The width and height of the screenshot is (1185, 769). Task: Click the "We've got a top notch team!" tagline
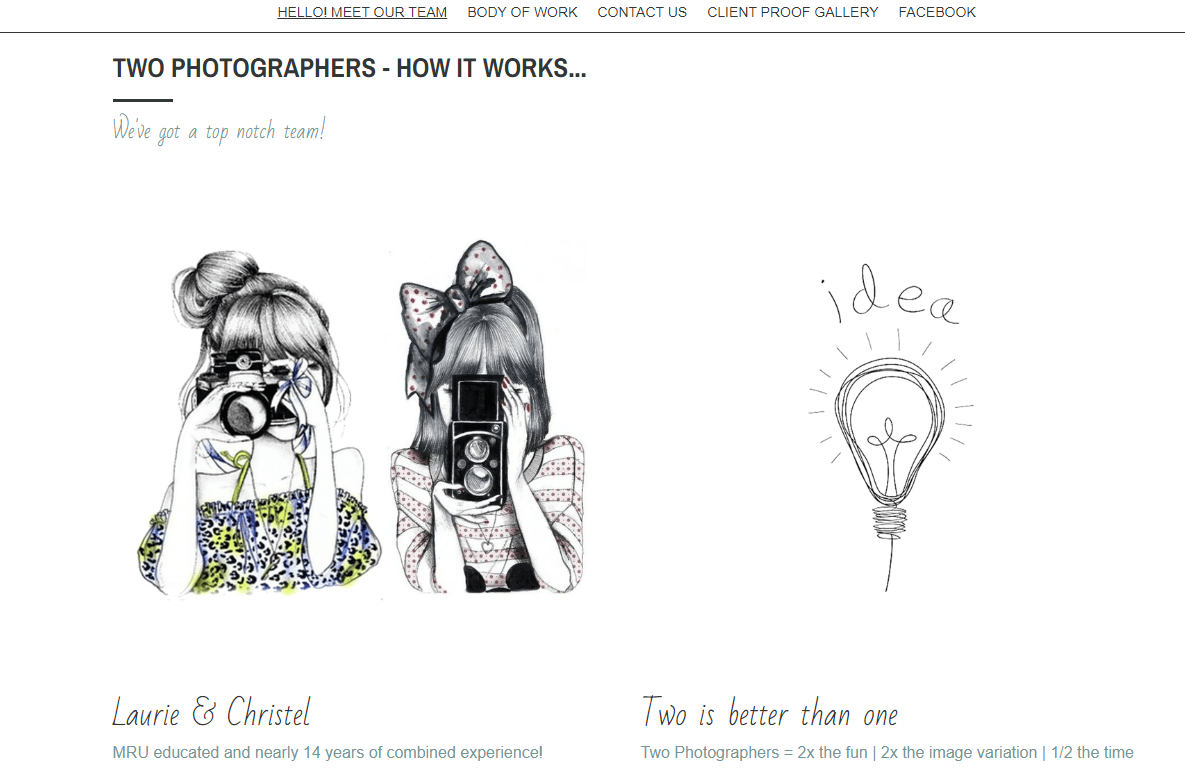click(x=219, y=130)
